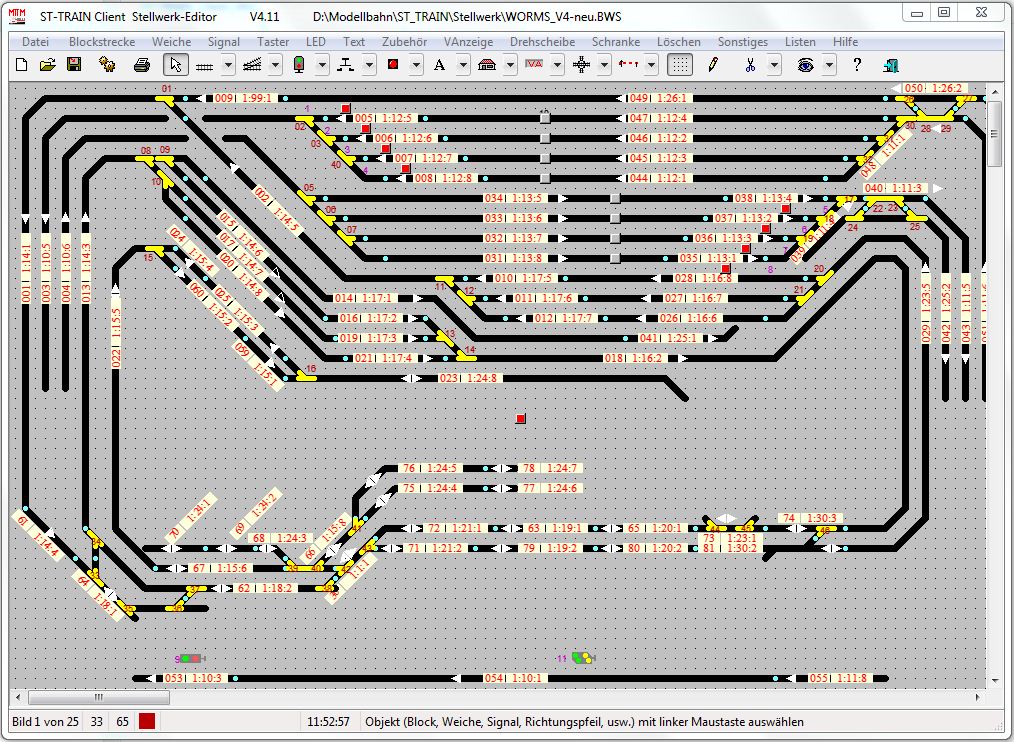This screenshot has width=1014, height=742.
Task: Toggle the dotted grid display button
Action: (x=680, y=65)
